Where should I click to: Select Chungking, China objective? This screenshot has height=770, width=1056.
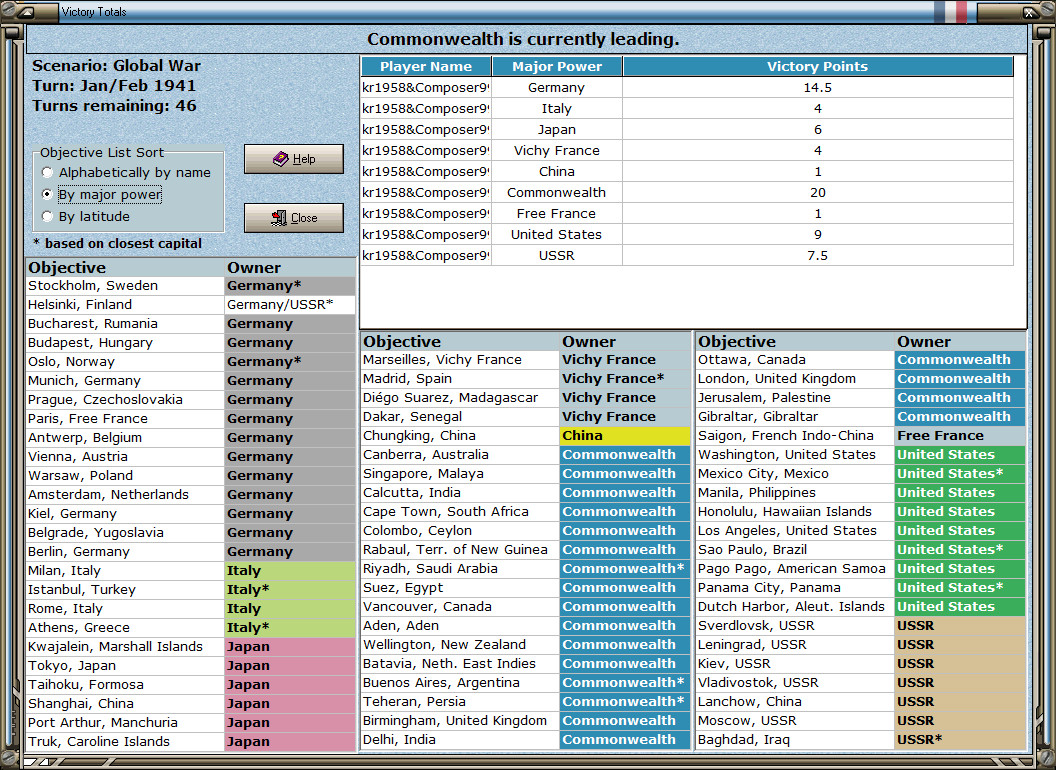[x=460, y=435]
